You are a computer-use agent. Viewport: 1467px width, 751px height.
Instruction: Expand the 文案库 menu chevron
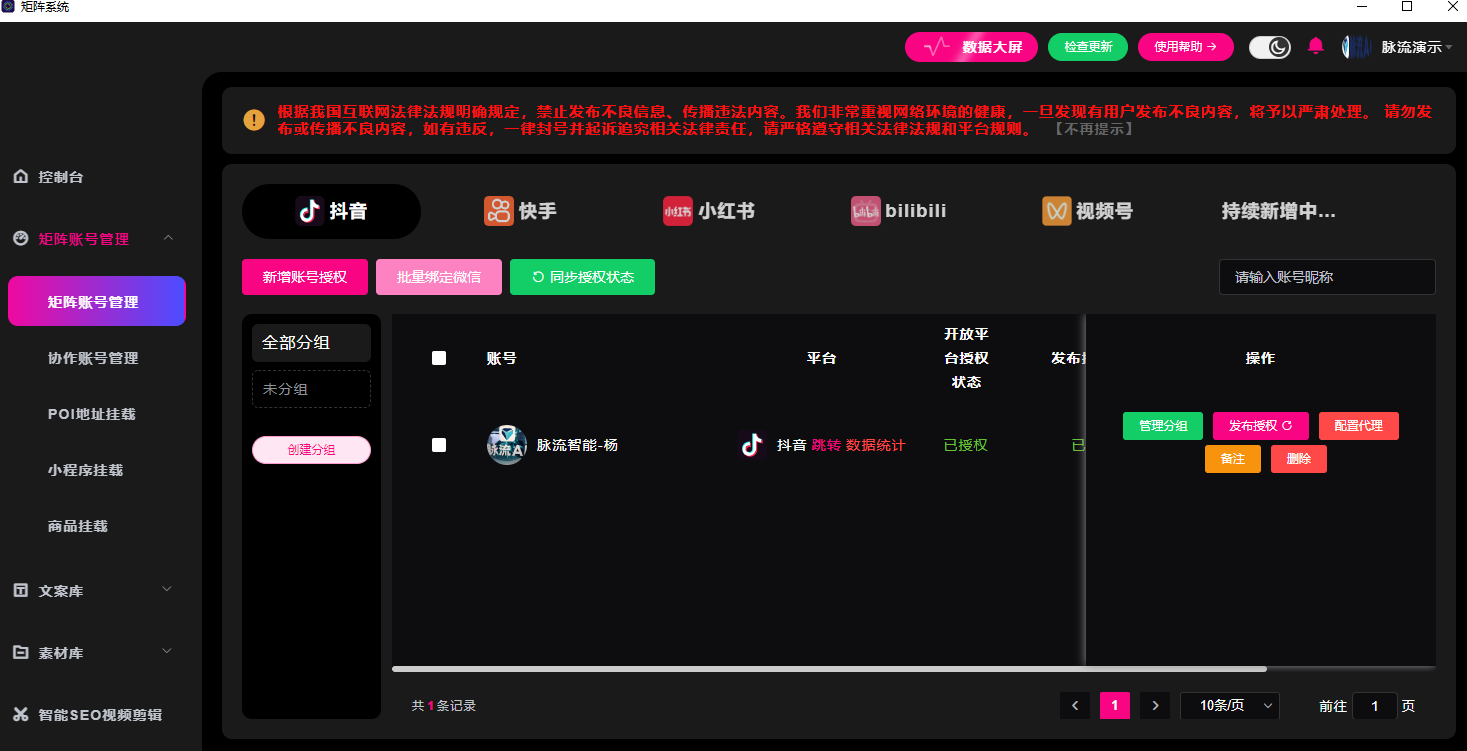168,589
